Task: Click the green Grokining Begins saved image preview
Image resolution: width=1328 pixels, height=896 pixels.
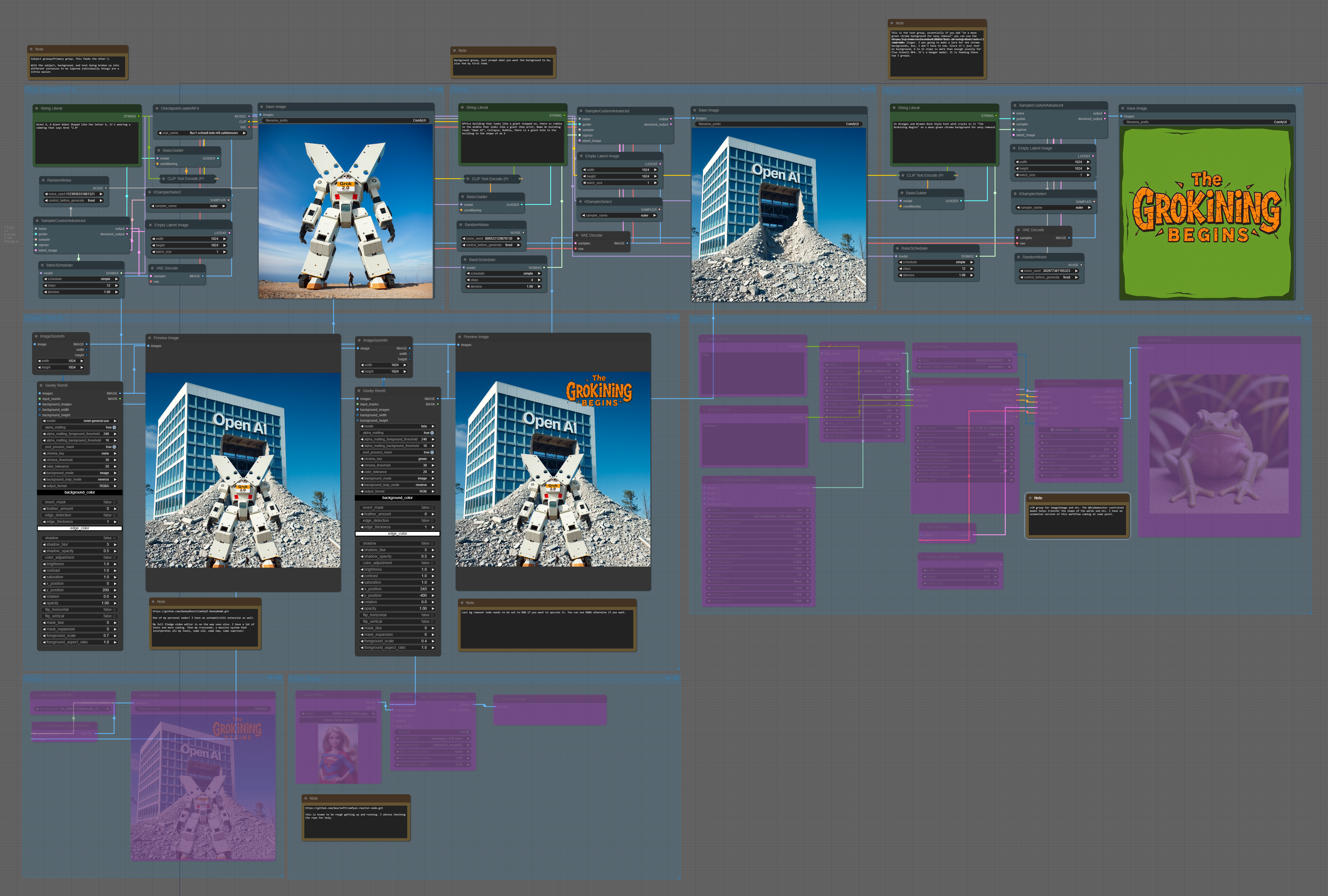Action: pyautogui.click(x=1206, y=212)
